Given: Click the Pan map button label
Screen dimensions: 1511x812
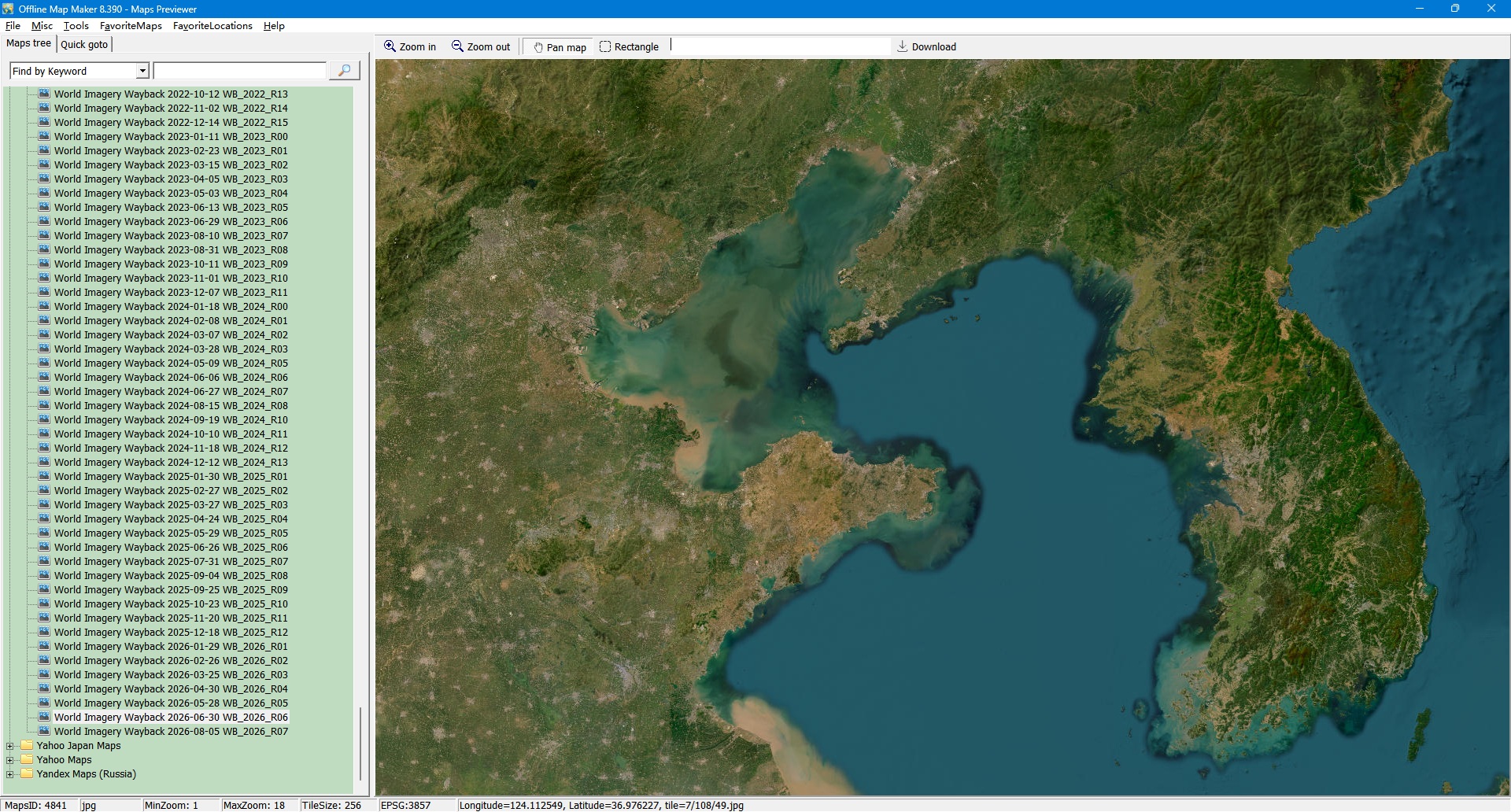Looking at the screenshot, I should (567, 47).
